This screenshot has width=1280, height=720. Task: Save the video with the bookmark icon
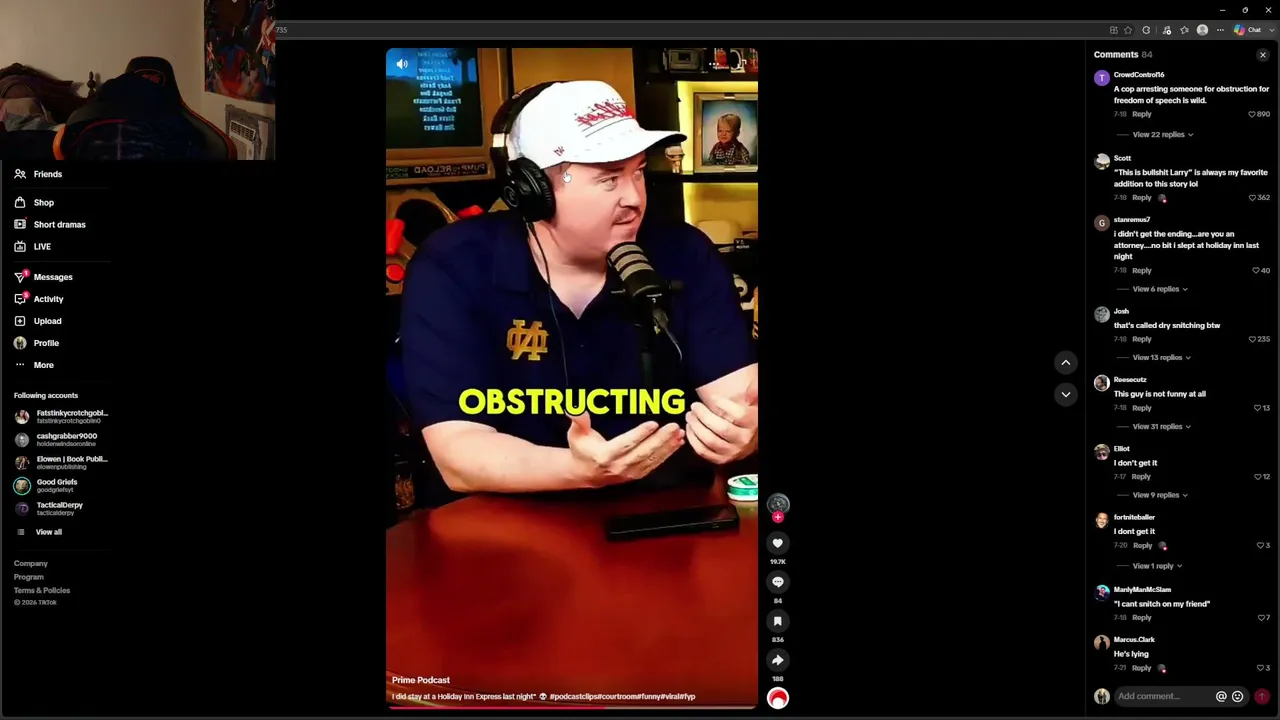(778, 621)
